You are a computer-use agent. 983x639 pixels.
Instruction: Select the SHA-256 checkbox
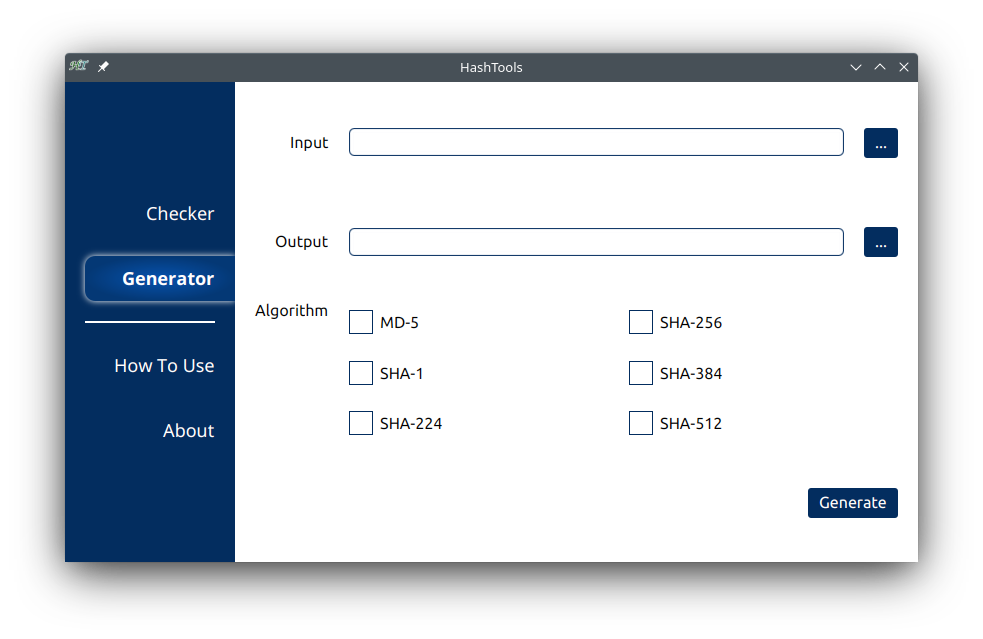[x=641, y=322]
